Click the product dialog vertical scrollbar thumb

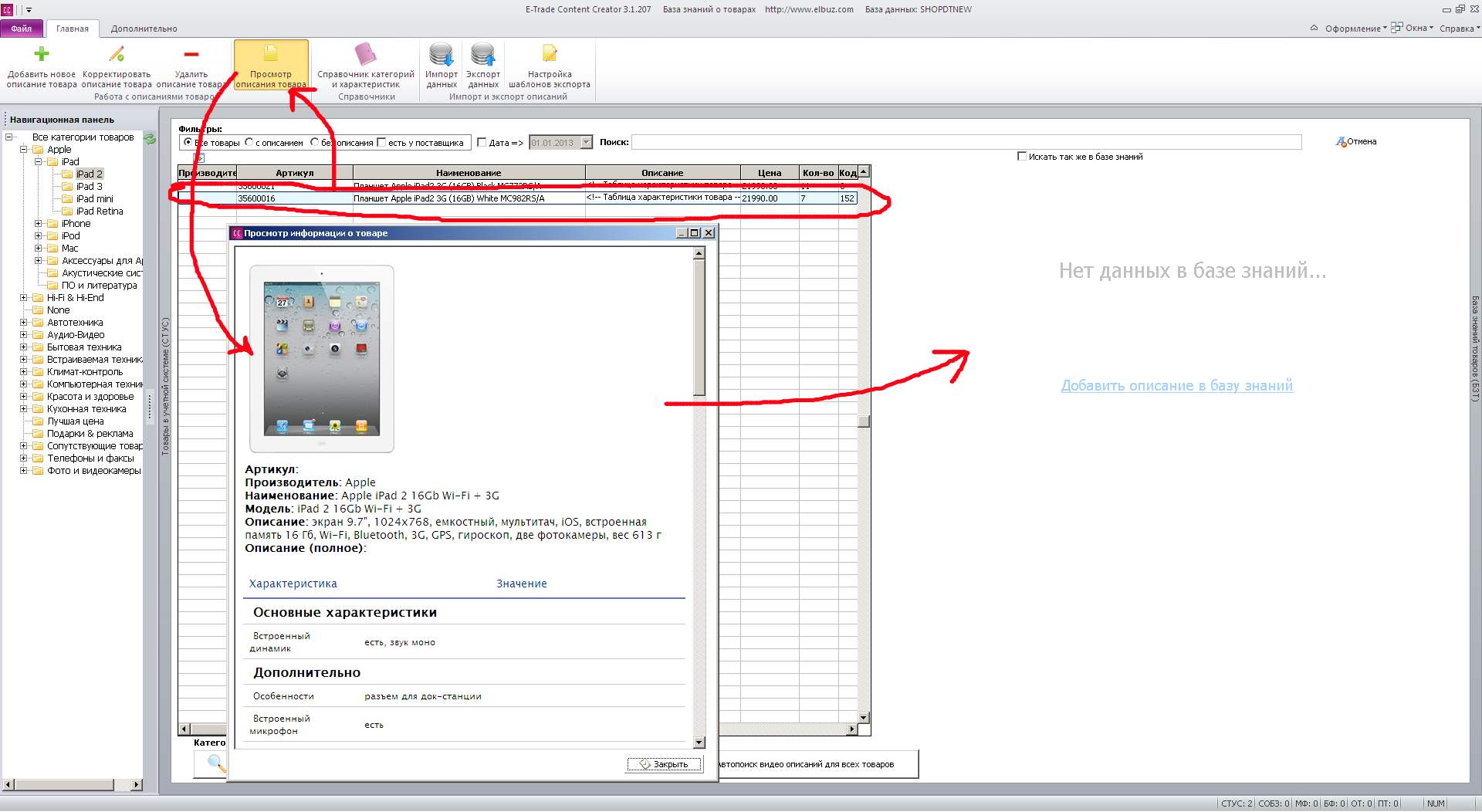(x=699, y=327)
